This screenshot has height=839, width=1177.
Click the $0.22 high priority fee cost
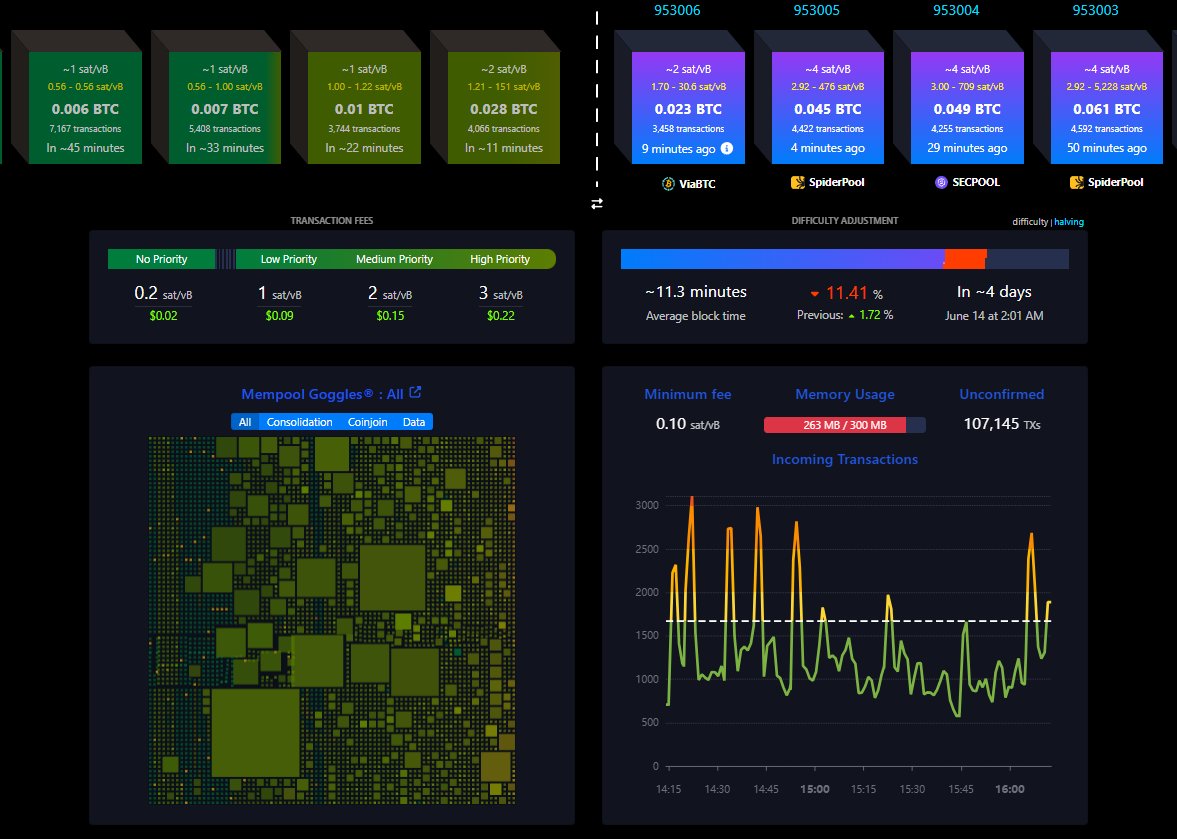(x=501, y=316)
